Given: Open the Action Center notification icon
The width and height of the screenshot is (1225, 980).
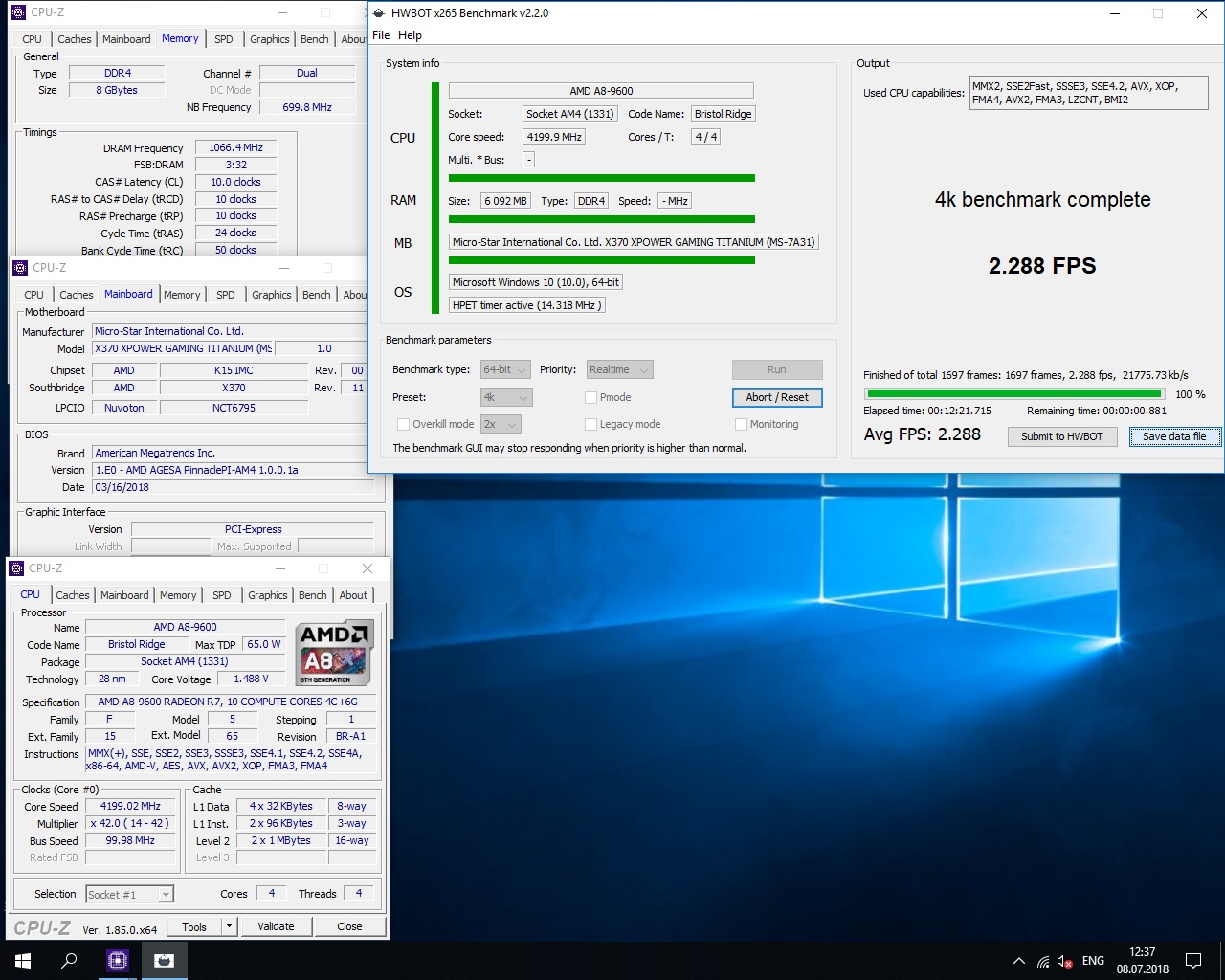Looking at the screenshot, I should click(x=1193, y=960).
